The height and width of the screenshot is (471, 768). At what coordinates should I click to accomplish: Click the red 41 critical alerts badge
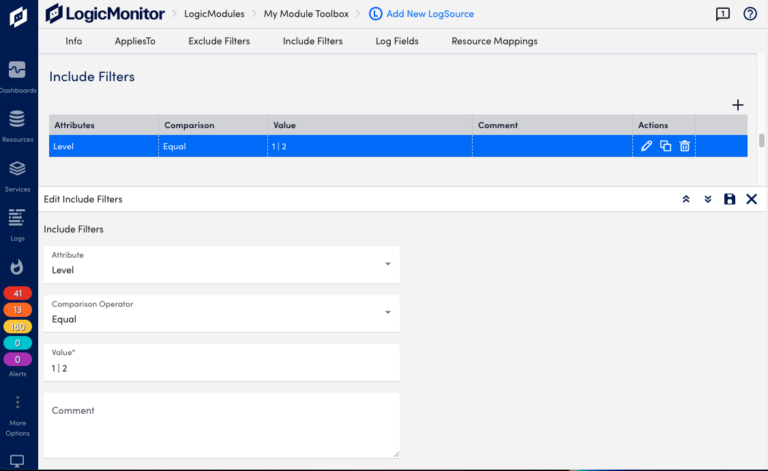click(18, 293)
